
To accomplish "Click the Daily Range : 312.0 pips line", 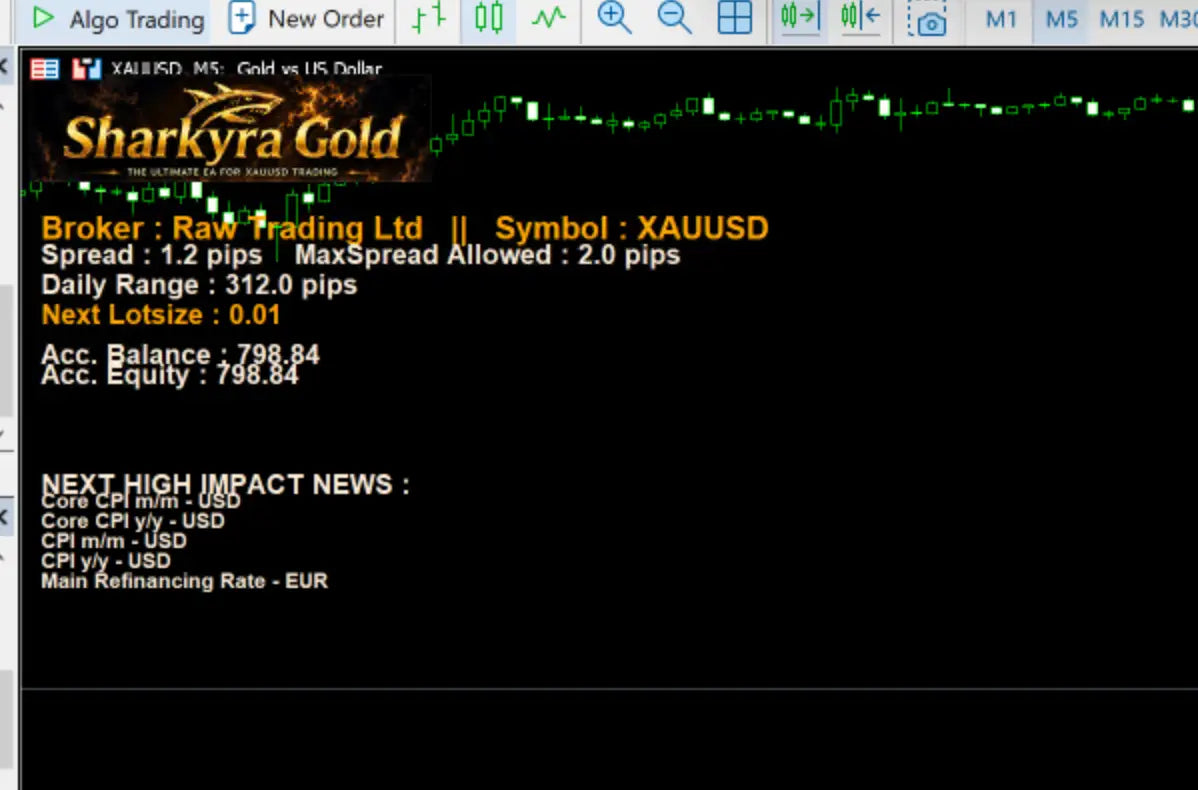I will [x=199, y=285].
